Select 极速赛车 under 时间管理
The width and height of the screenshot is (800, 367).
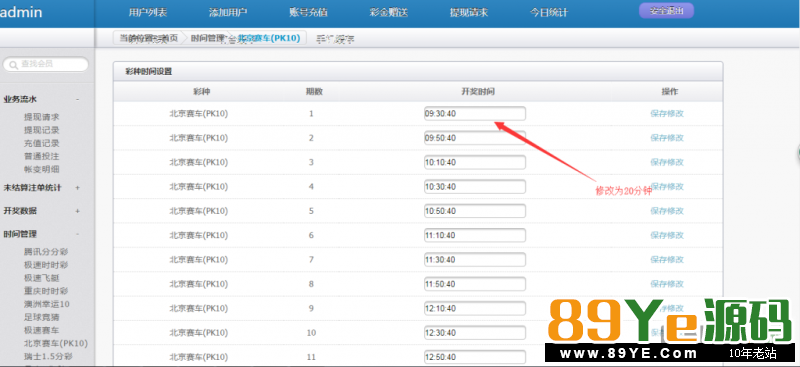click(41, 330)
